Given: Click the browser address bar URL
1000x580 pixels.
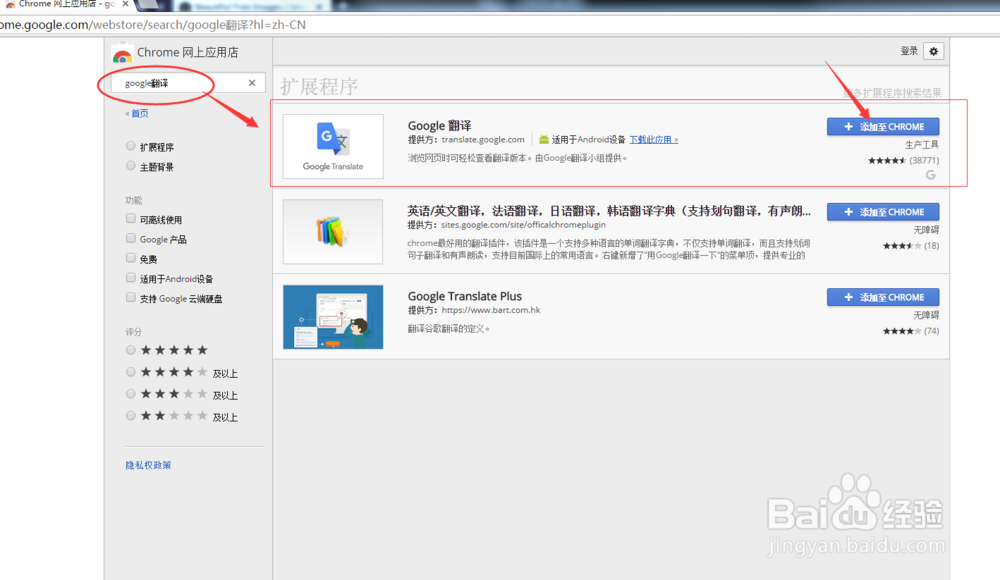Looking at the screenshot, I should tap(153, 25).
